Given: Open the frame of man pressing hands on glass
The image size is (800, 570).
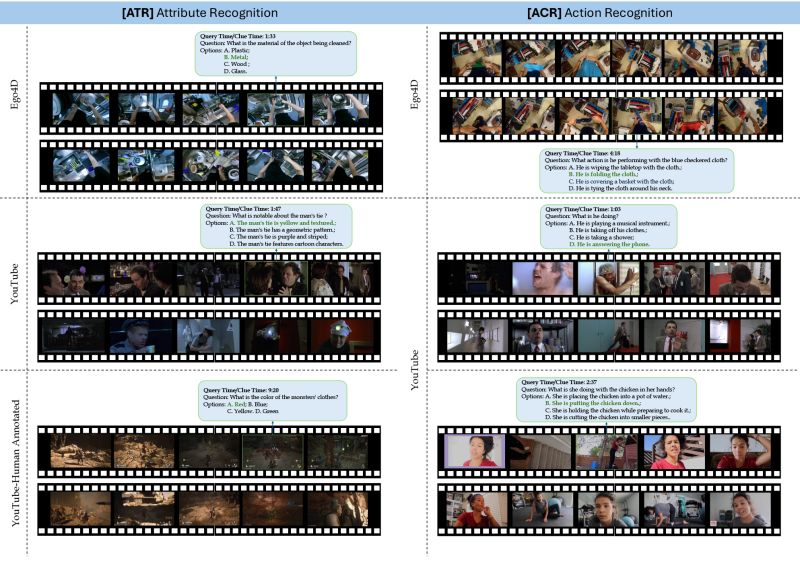Looking at the screenshot, I should point(608,279).
